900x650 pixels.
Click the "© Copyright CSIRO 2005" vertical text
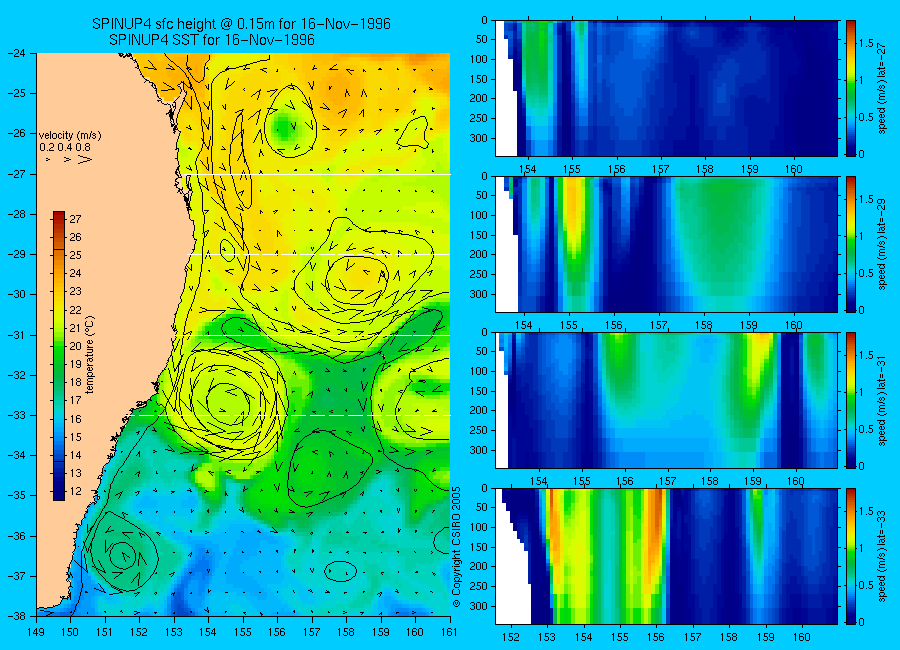[x=456, y=547]
